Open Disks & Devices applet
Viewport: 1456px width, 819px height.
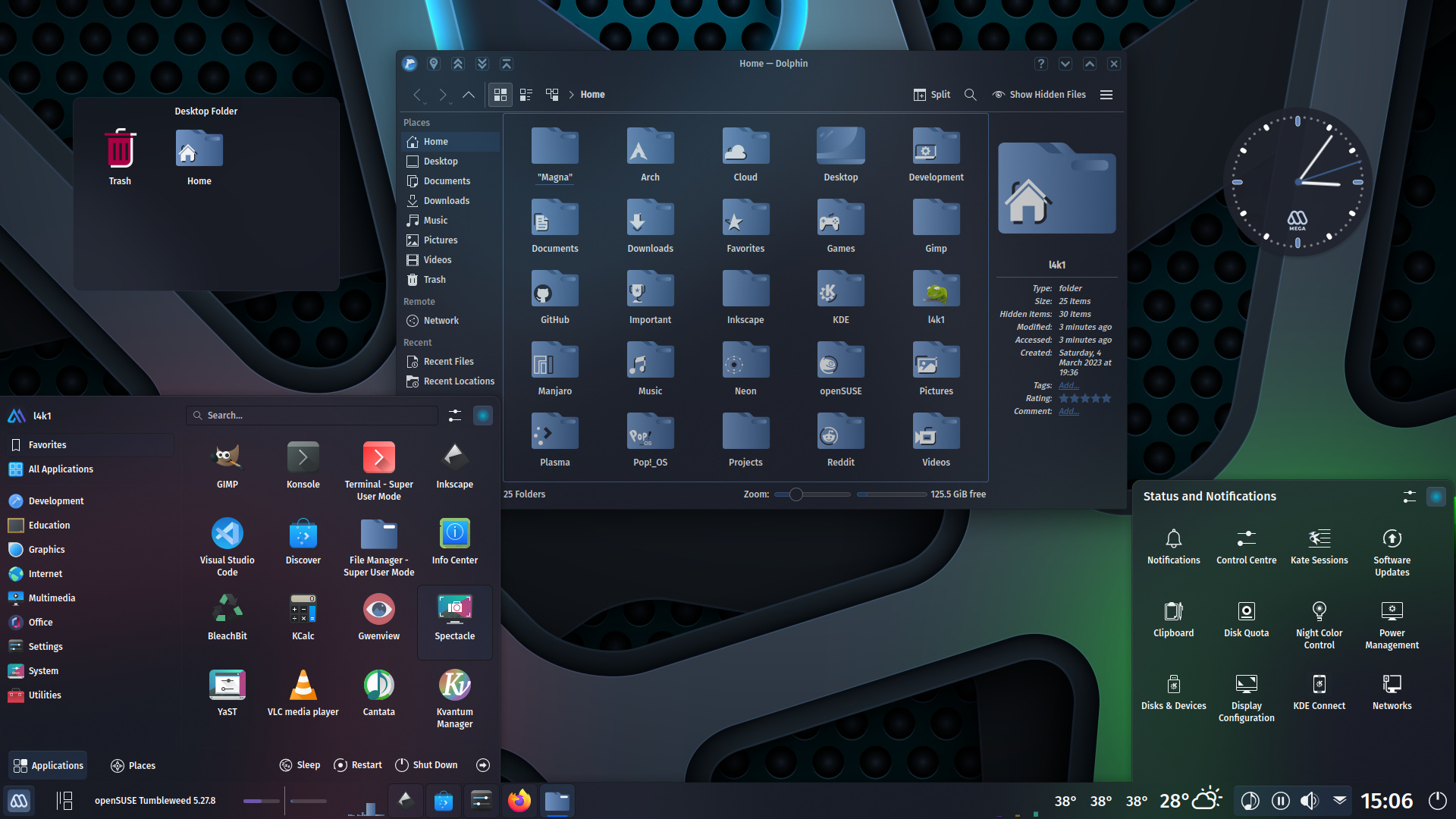[1174, 692]
